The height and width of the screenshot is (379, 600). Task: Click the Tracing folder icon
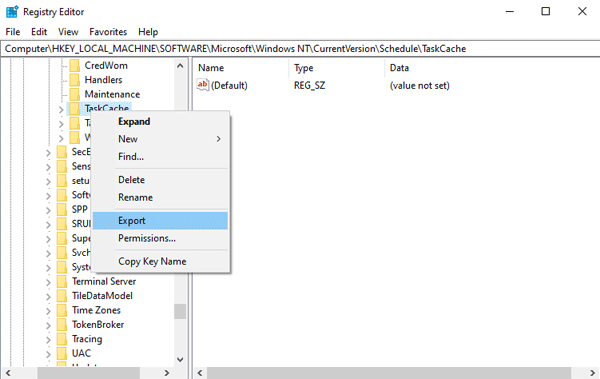62,339
